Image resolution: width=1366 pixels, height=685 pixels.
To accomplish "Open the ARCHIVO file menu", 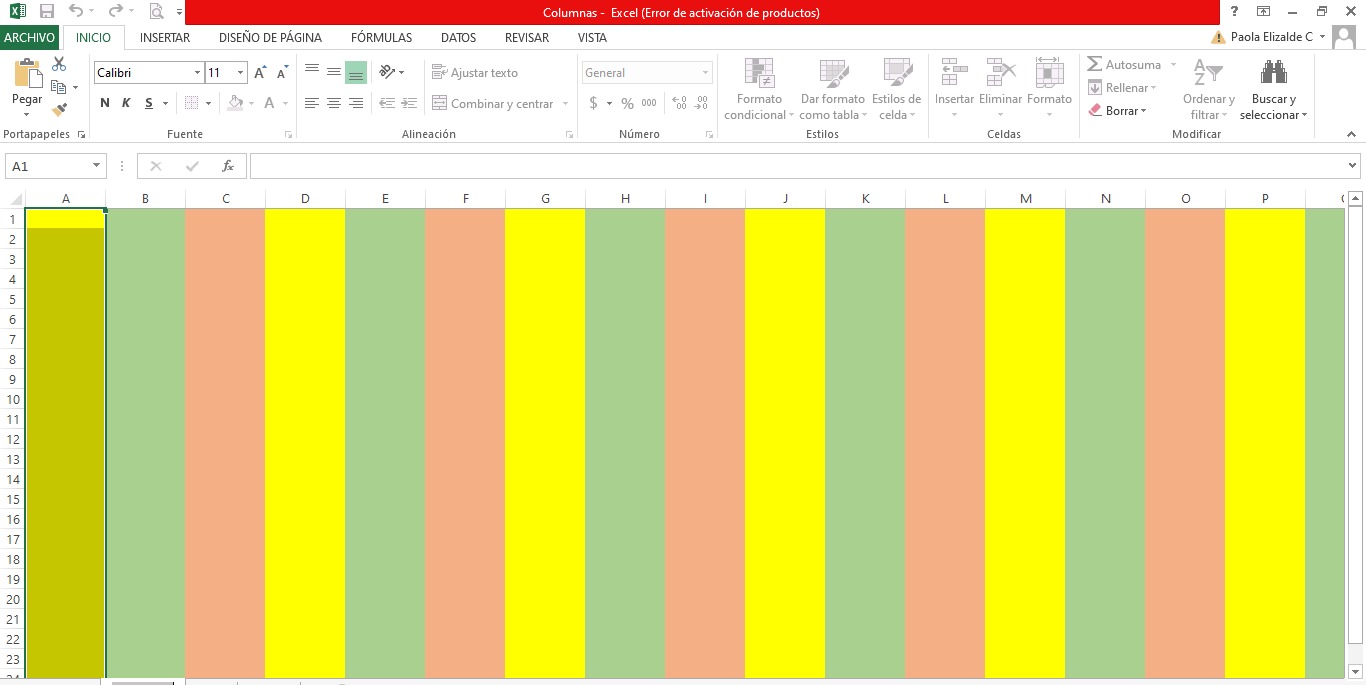I will (30, 38).
